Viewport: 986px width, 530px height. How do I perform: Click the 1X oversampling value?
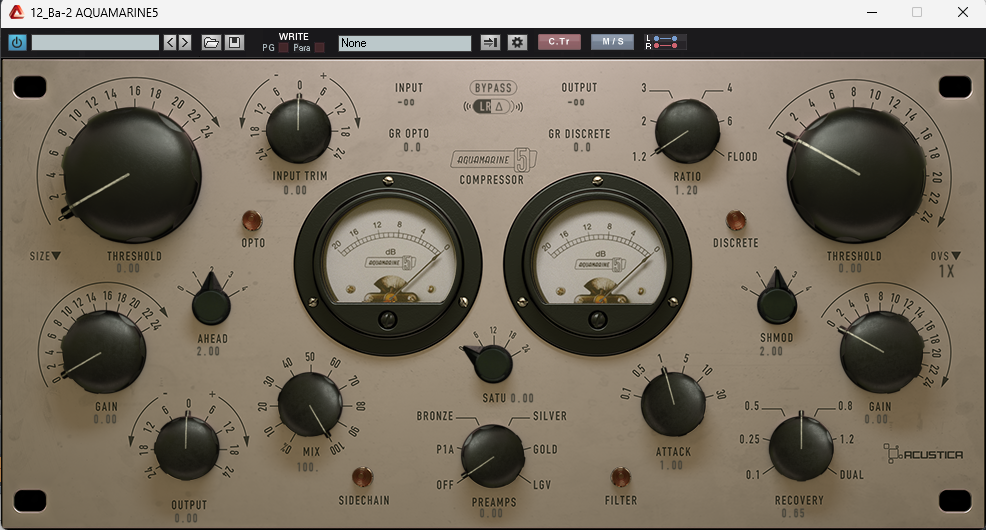click(946, 271)
